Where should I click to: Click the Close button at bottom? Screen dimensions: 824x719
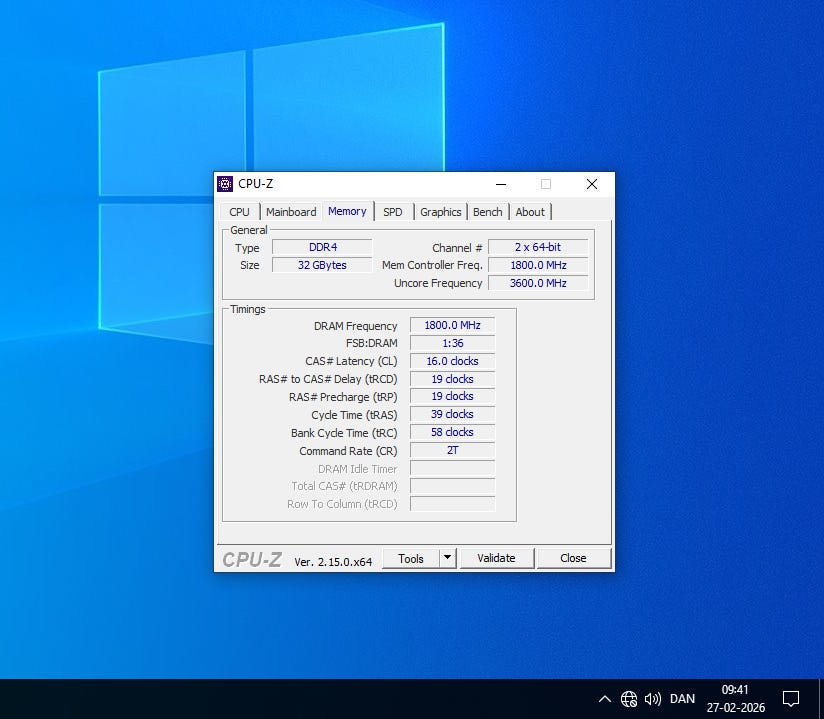pos(573,558)
